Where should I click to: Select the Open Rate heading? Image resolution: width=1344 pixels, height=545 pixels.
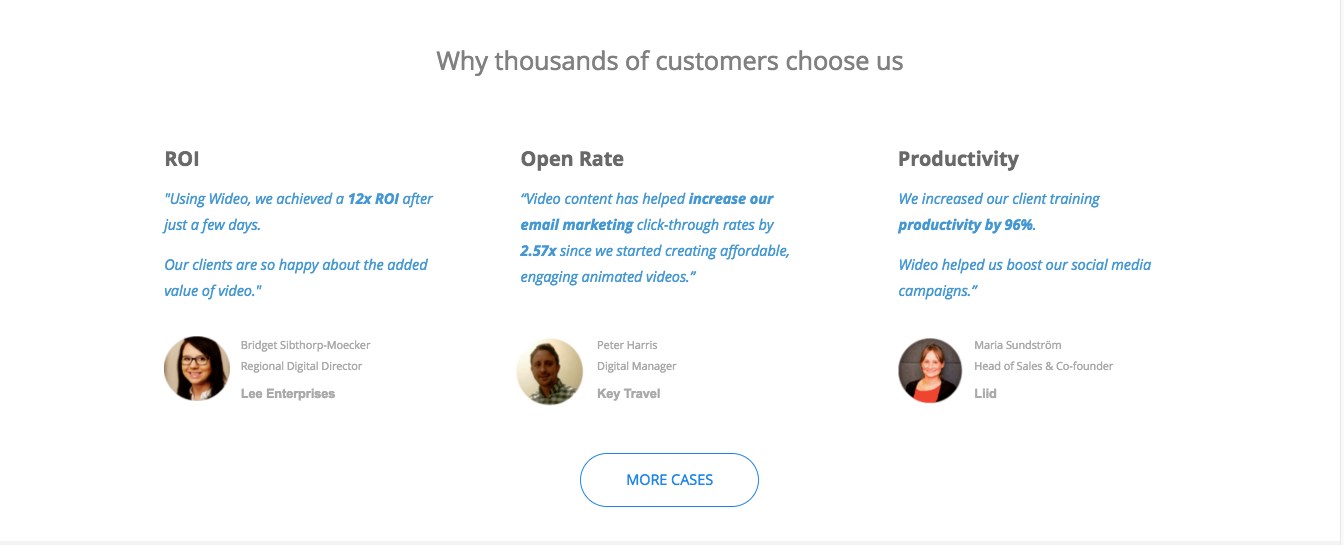[572, 159]
